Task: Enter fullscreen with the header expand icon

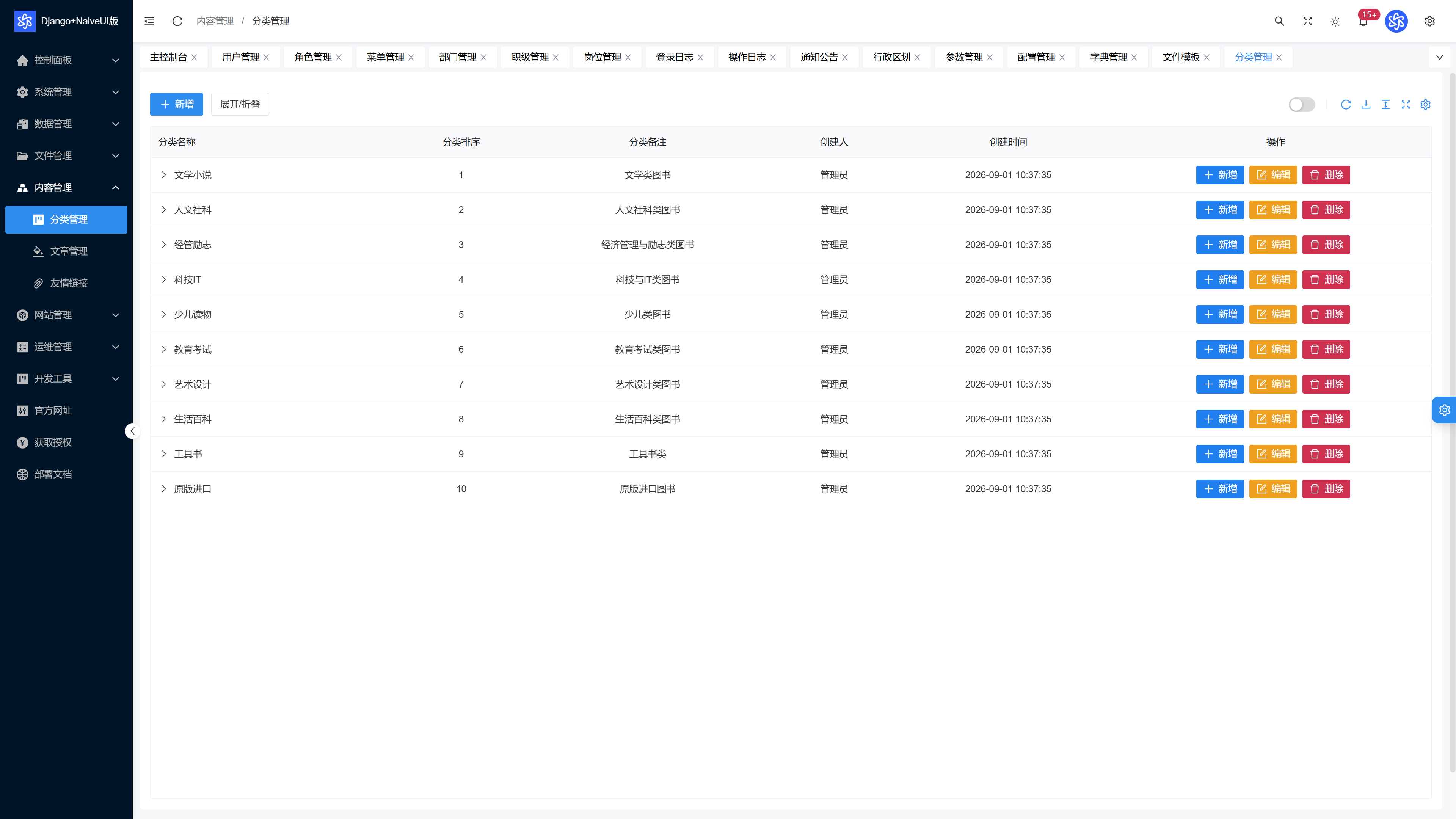Action: click(1307, 21)
